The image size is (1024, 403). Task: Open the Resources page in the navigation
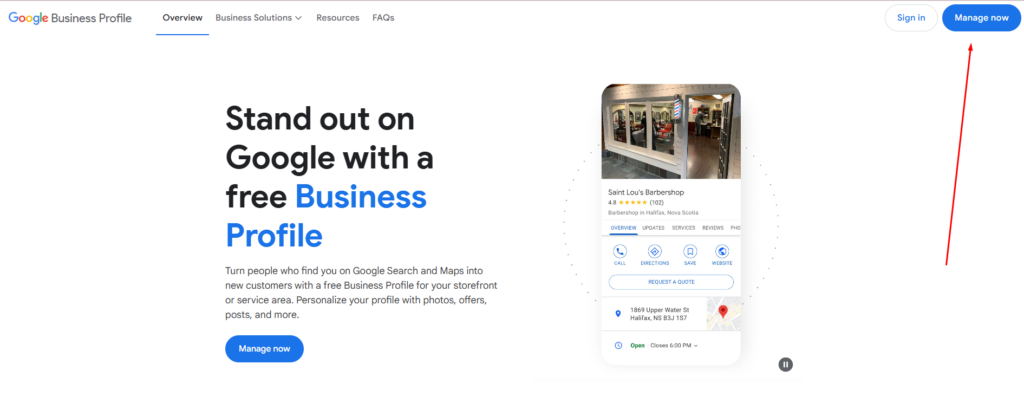338,18
